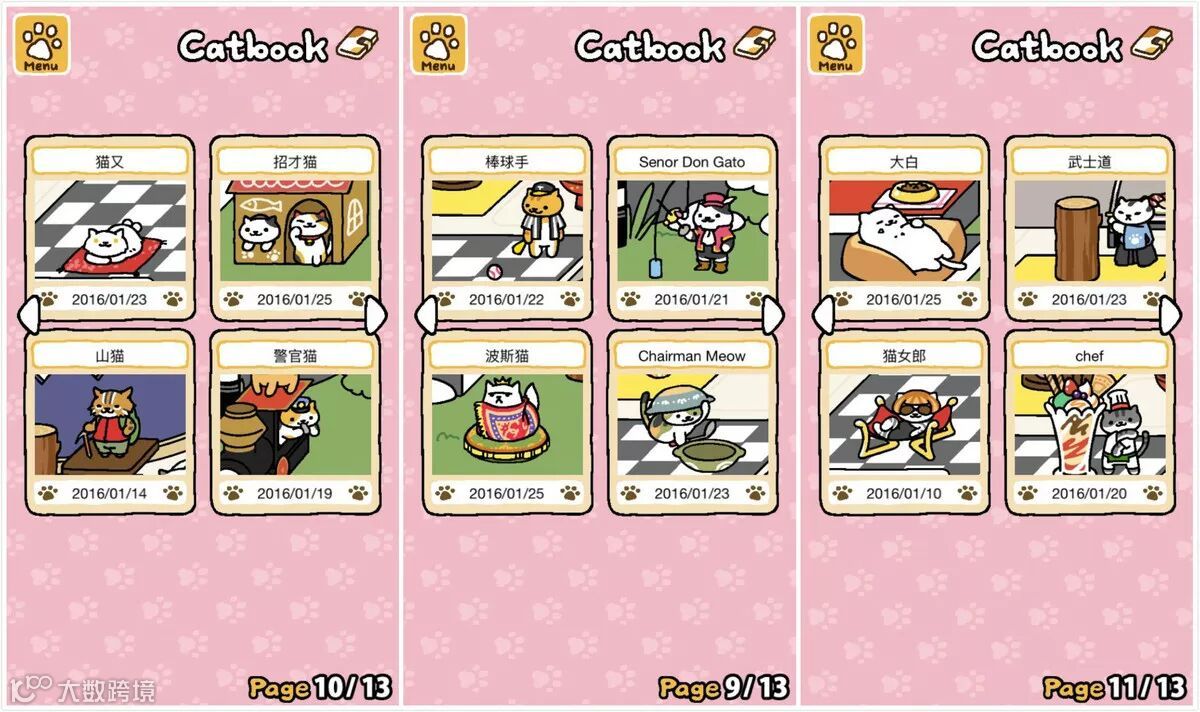Open the paw Menu on page 9 screen
This screenshot has height=712, width=1200.
click(x=438, y=44)
